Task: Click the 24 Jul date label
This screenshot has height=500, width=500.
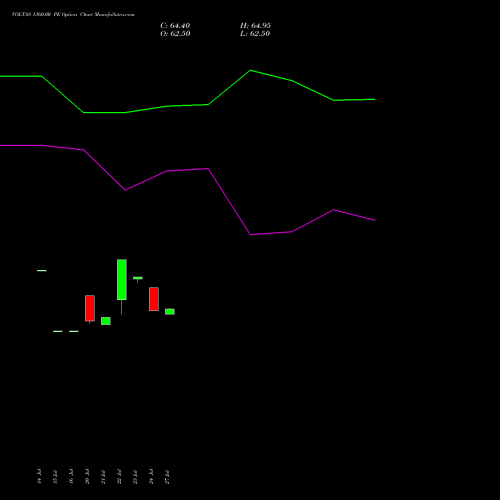Action: [x=151, y=476]
